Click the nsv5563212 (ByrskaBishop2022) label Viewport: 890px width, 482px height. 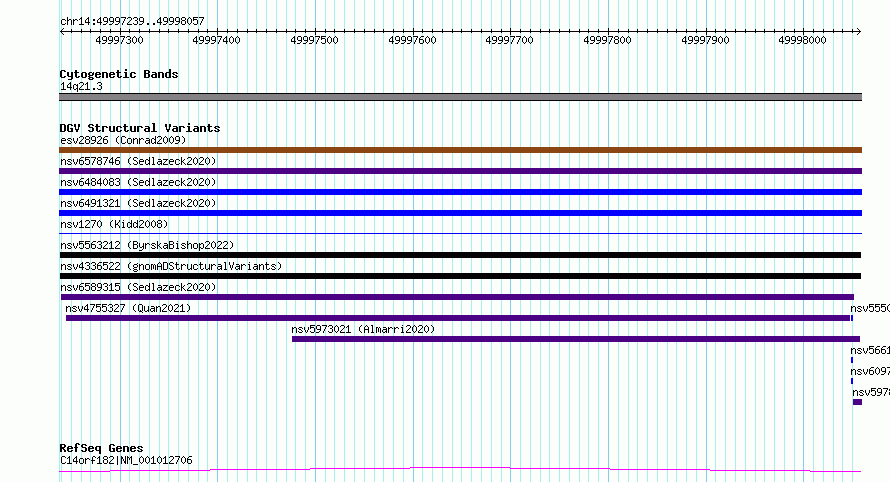(147, 245)
